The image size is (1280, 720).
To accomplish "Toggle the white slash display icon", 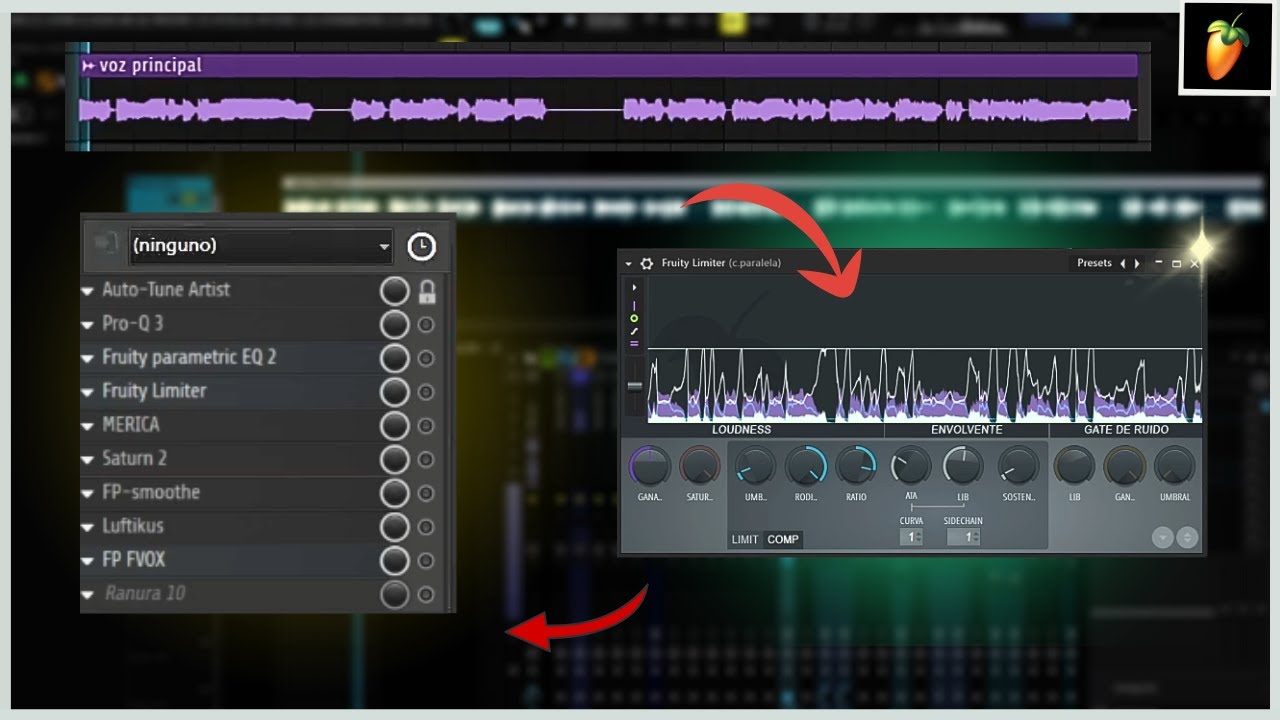I will pos(634,330).
